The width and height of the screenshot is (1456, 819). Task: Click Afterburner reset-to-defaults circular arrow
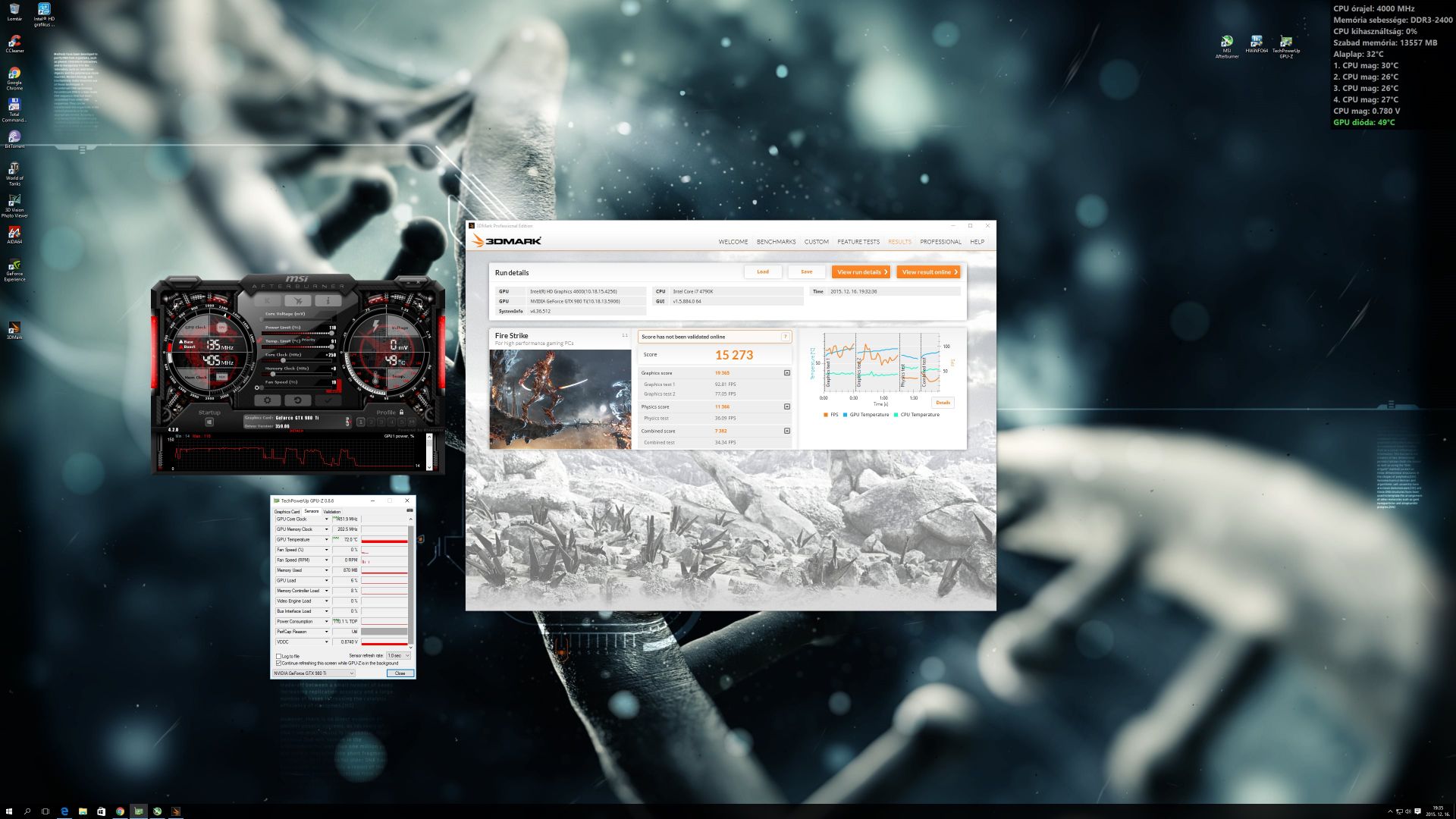[297, 400]
